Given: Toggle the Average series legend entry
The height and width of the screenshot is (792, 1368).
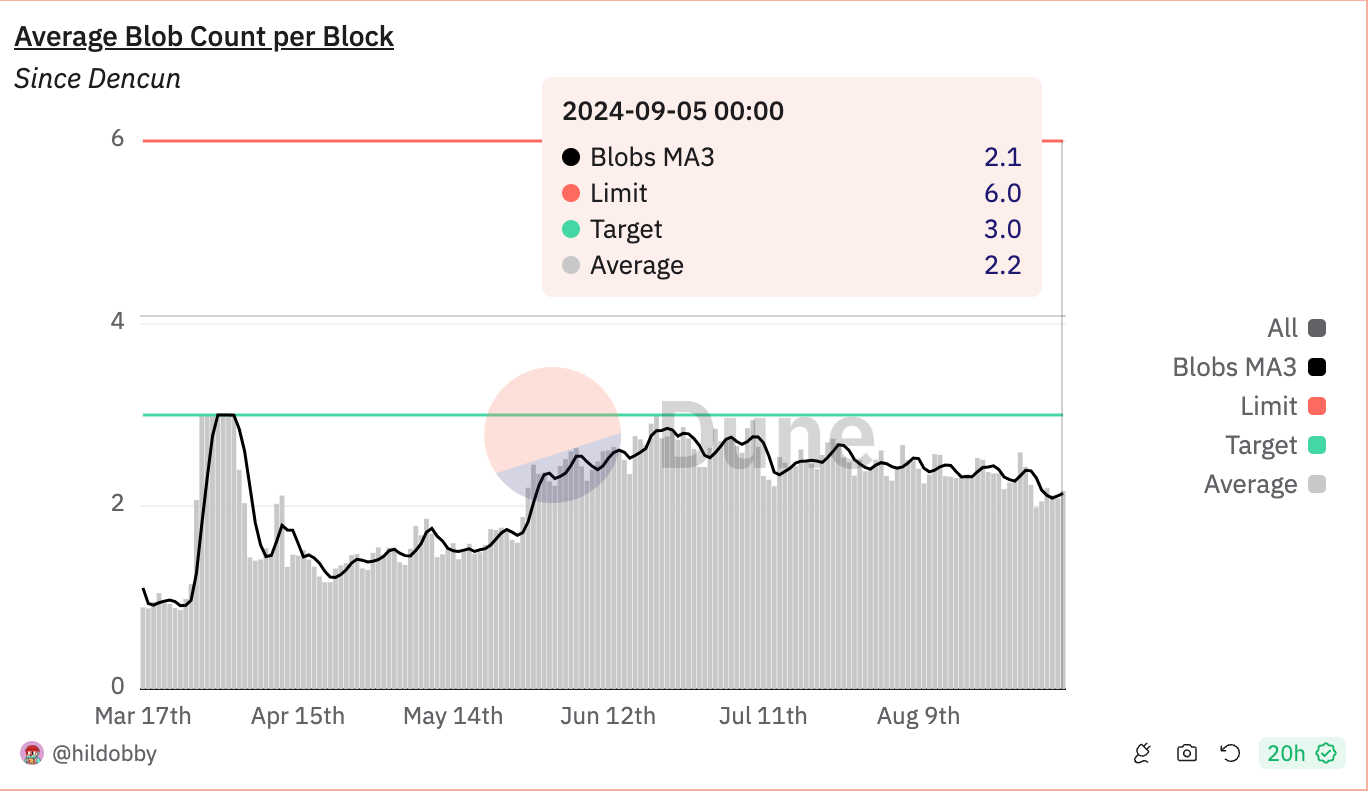Looking at the screenshot, I should tap(1250, 484).
